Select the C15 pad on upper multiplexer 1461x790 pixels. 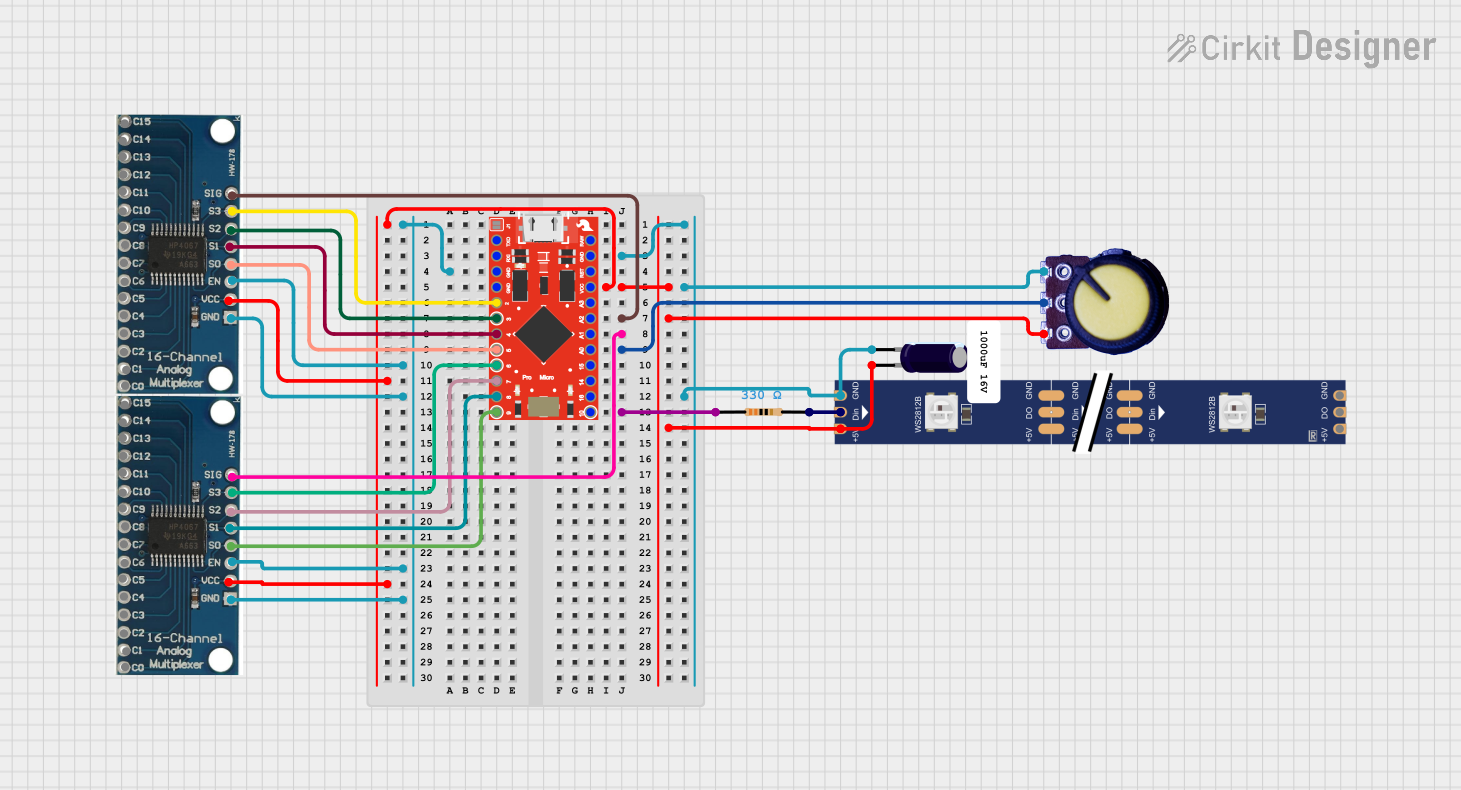[124, 121]
